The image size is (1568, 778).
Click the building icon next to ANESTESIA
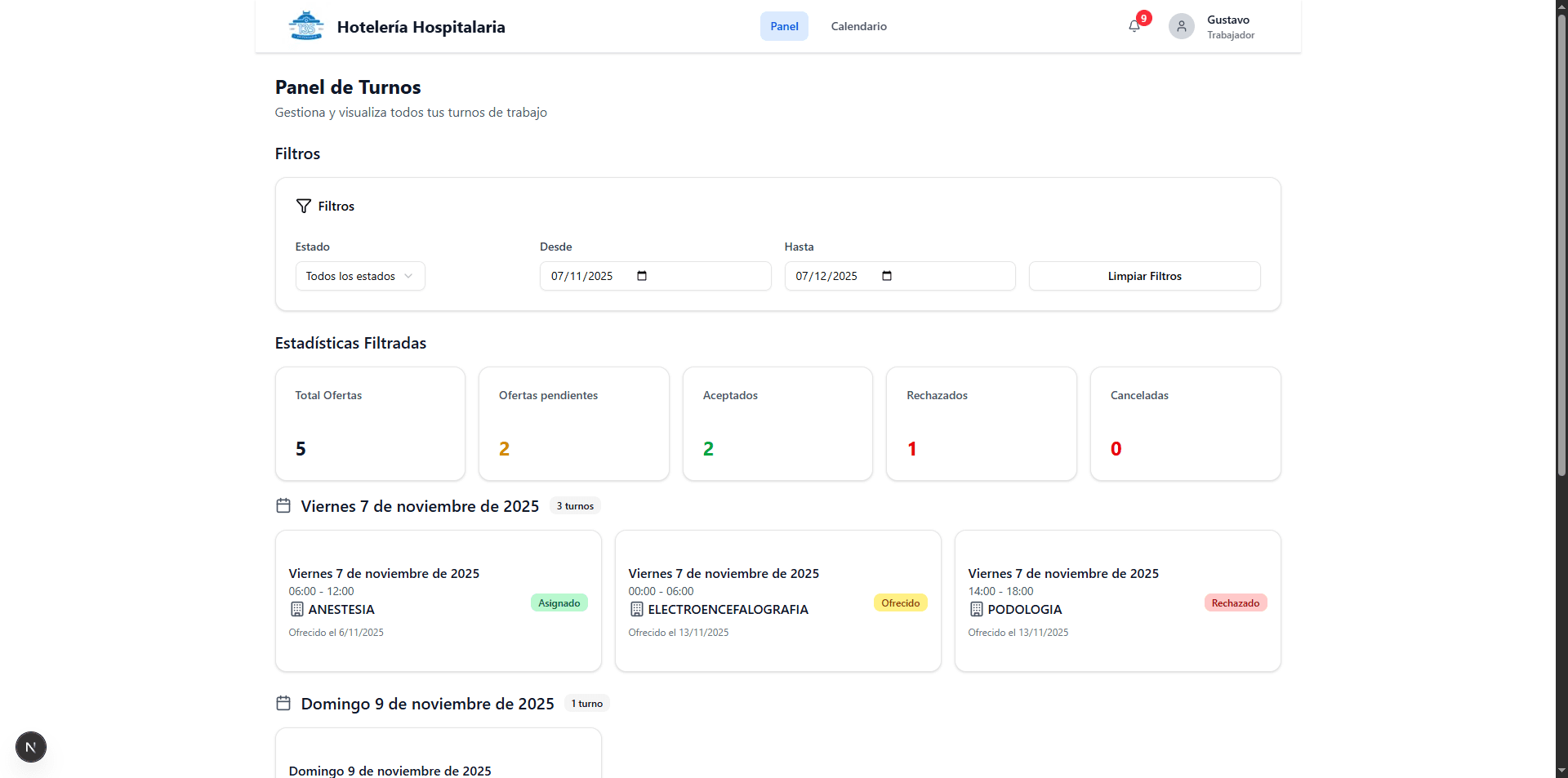[x=296, y=609]
